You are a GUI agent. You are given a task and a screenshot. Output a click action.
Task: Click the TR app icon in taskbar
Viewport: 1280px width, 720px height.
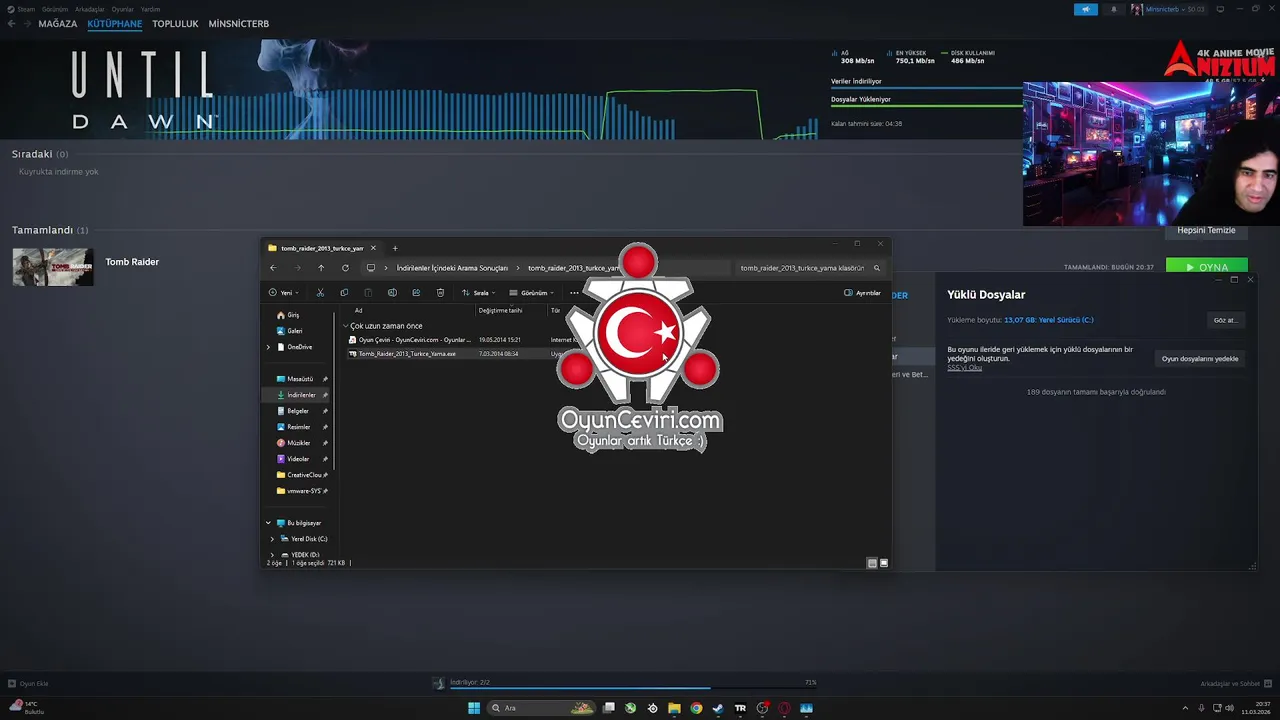[740, 708]
